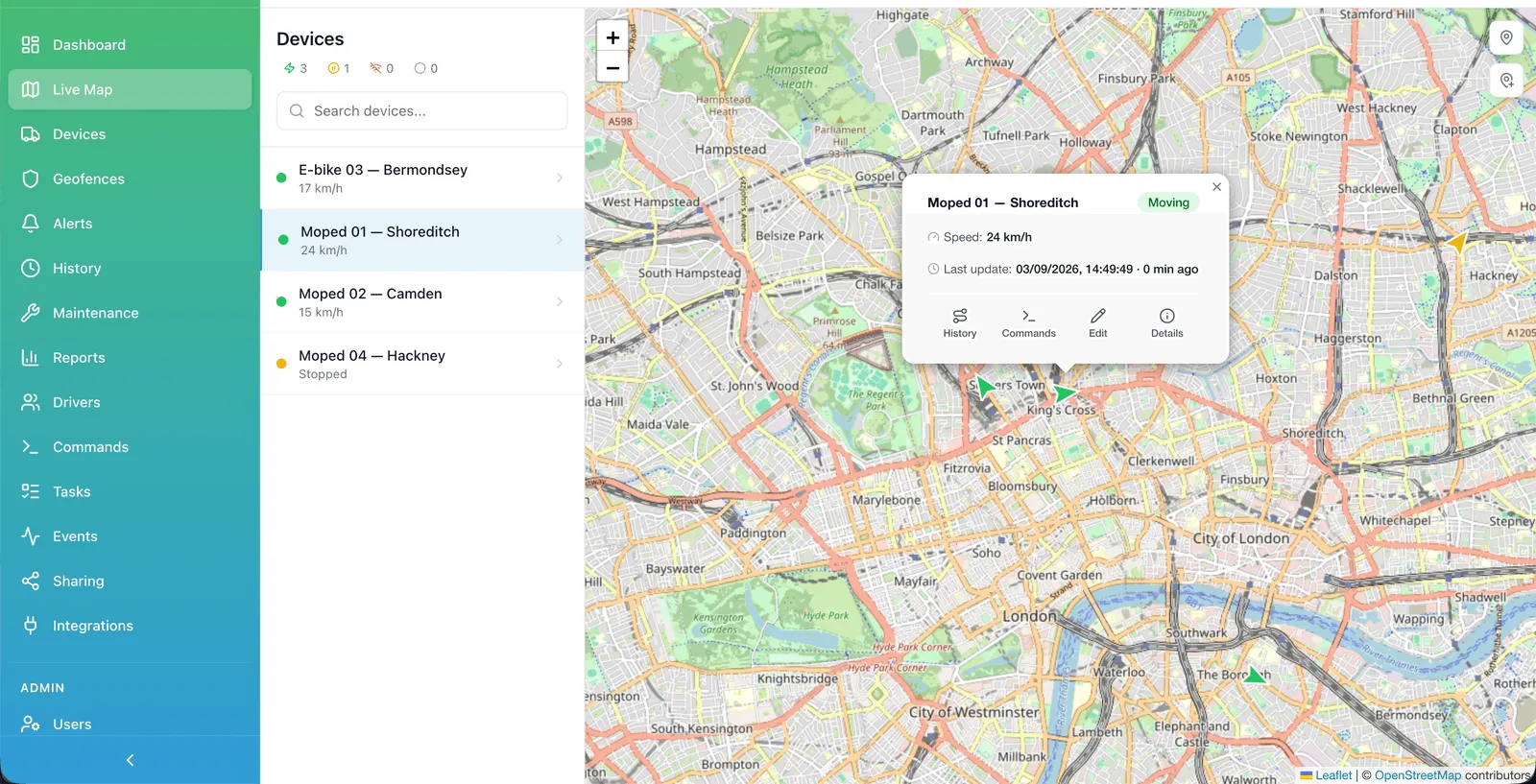
Task: Open History from device popup
Action: (960, 323)
